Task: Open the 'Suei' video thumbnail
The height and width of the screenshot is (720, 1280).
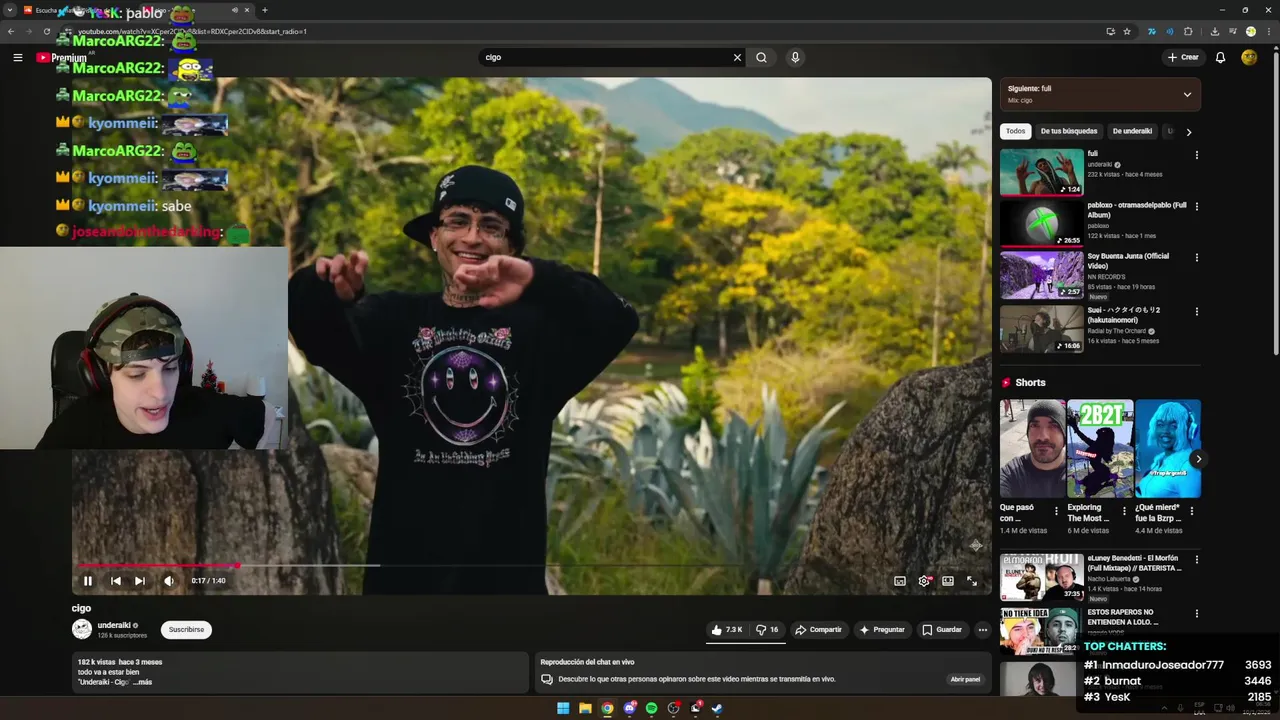Action: click(x=1041, y=328)
